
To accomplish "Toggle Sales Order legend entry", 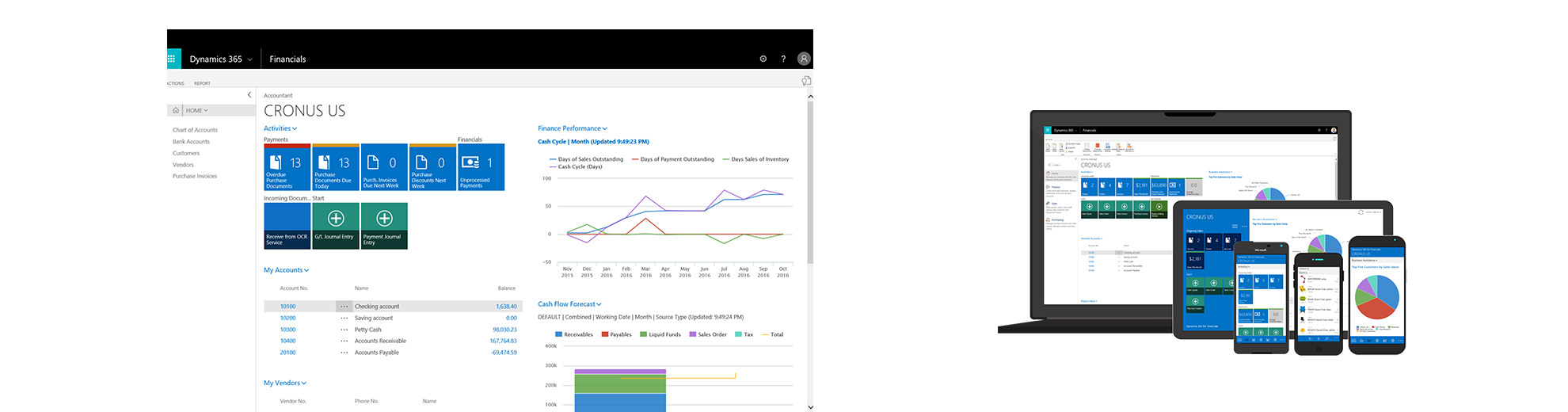I will tap(708, 334).
